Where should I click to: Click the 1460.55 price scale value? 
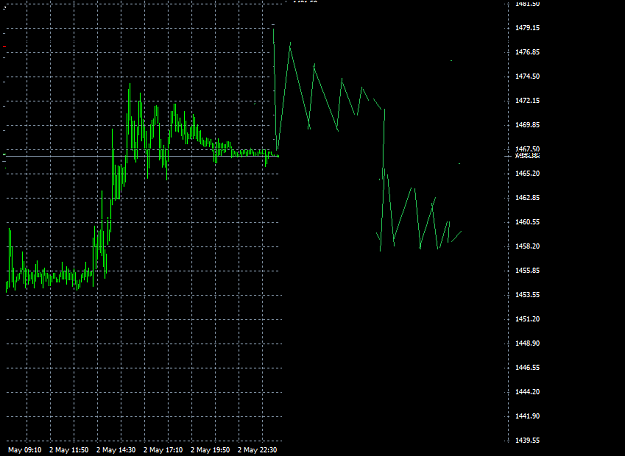(x=527, y=222)
